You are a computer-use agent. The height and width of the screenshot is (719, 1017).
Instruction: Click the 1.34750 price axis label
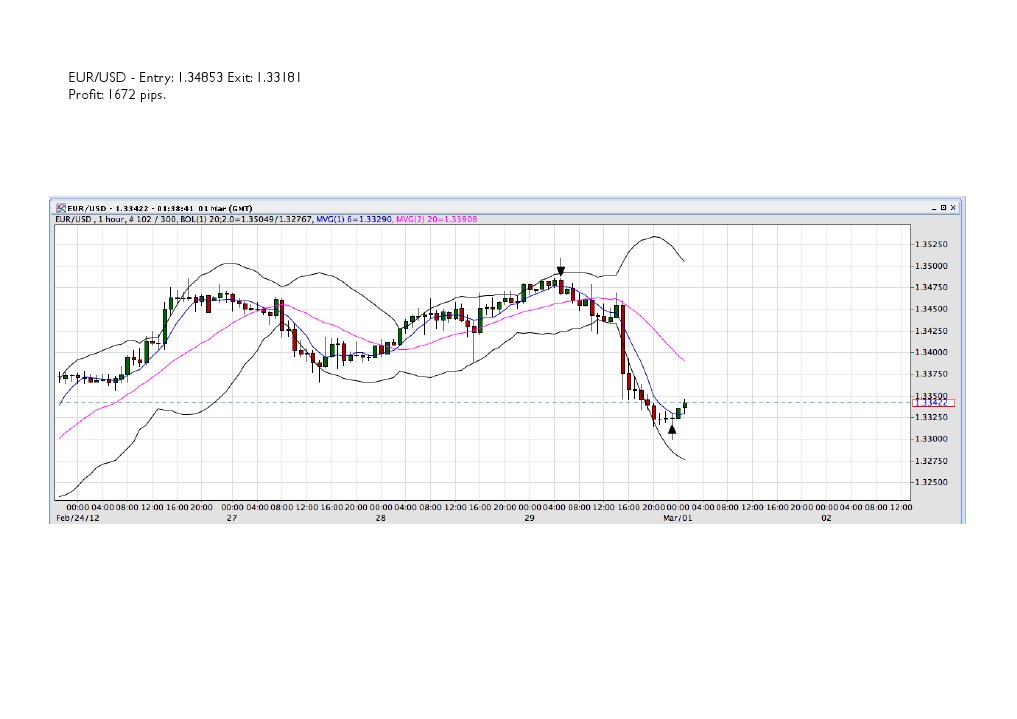click(931, 287)
